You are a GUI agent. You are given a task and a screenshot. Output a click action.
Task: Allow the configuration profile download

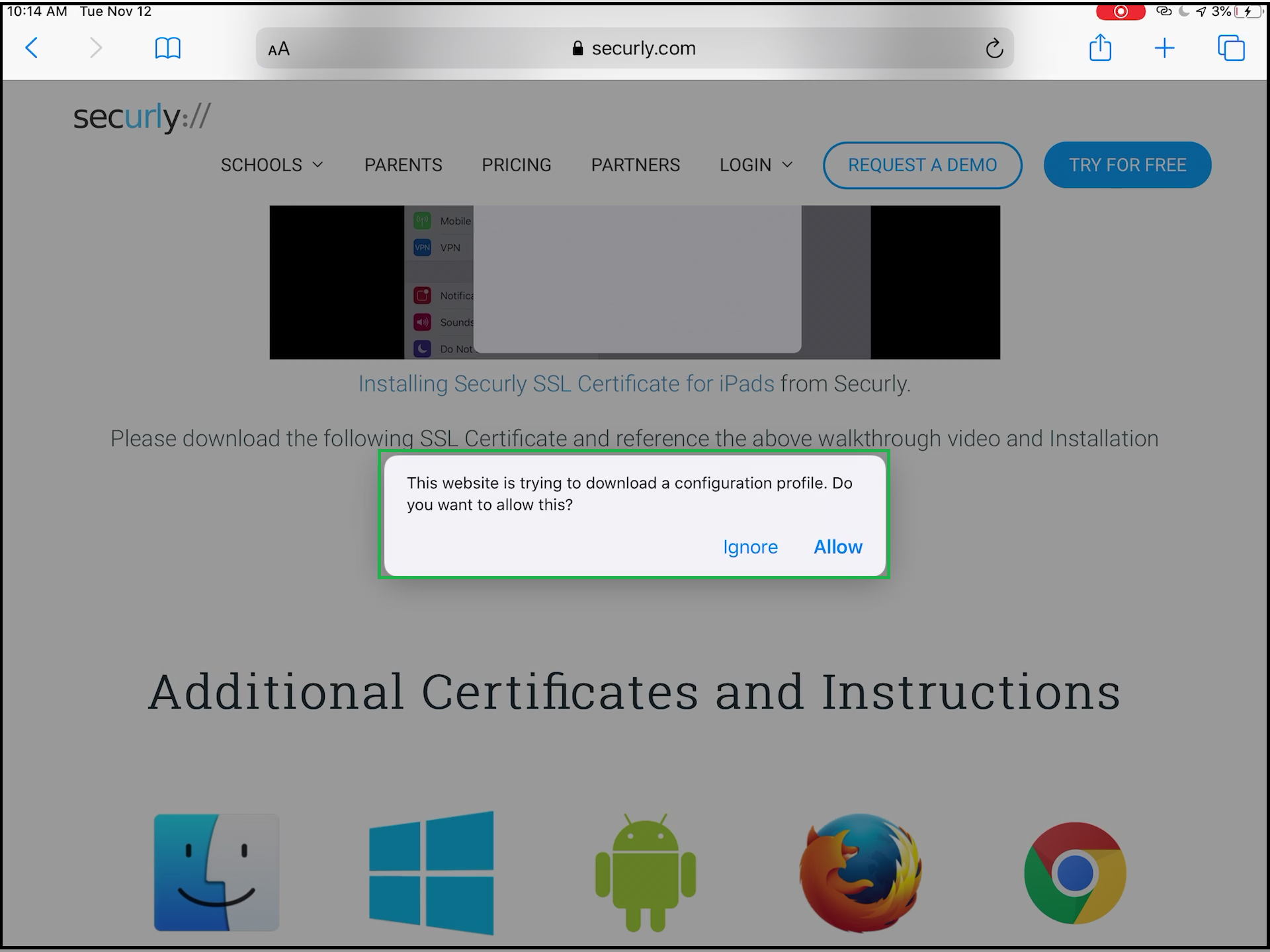(x=838, y=546)
